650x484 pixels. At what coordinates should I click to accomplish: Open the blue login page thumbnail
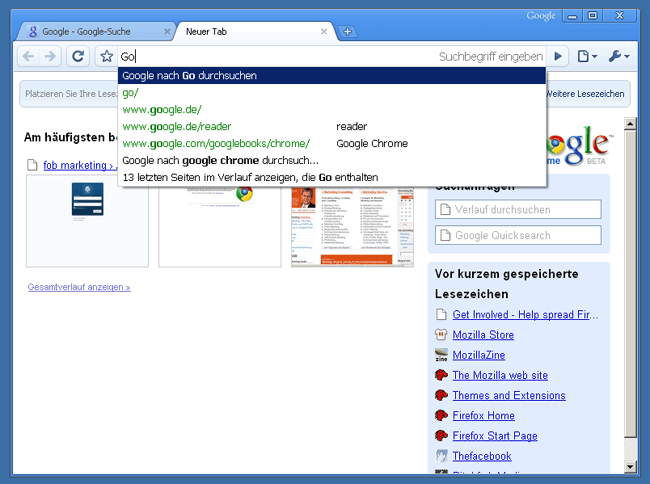point(87,222)
